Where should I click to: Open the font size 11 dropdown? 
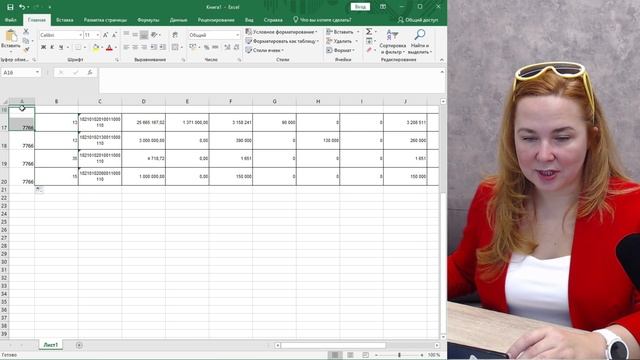click(x=98, y=36)
